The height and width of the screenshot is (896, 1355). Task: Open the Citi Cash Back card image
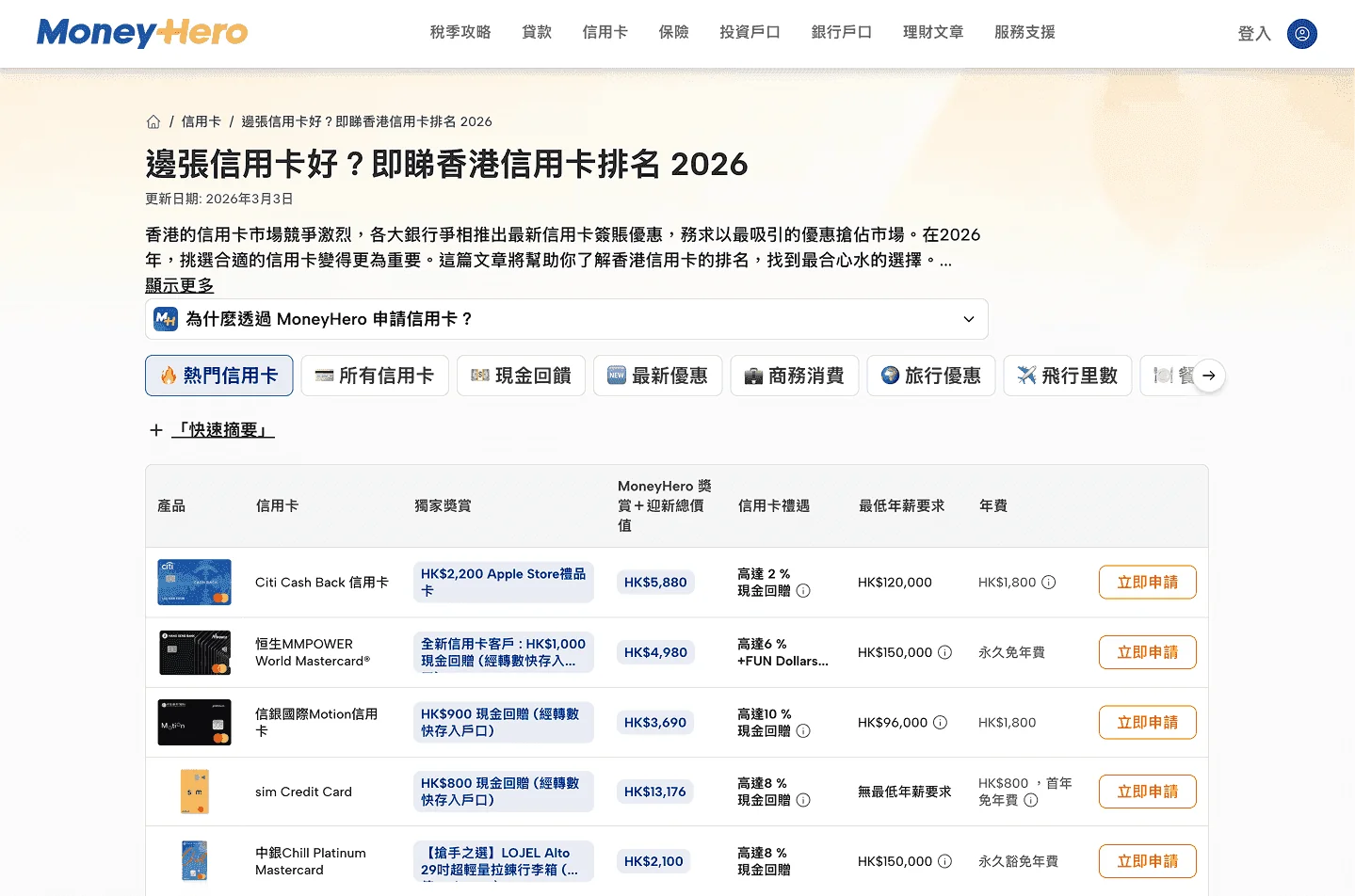click(x=194, y=583)
